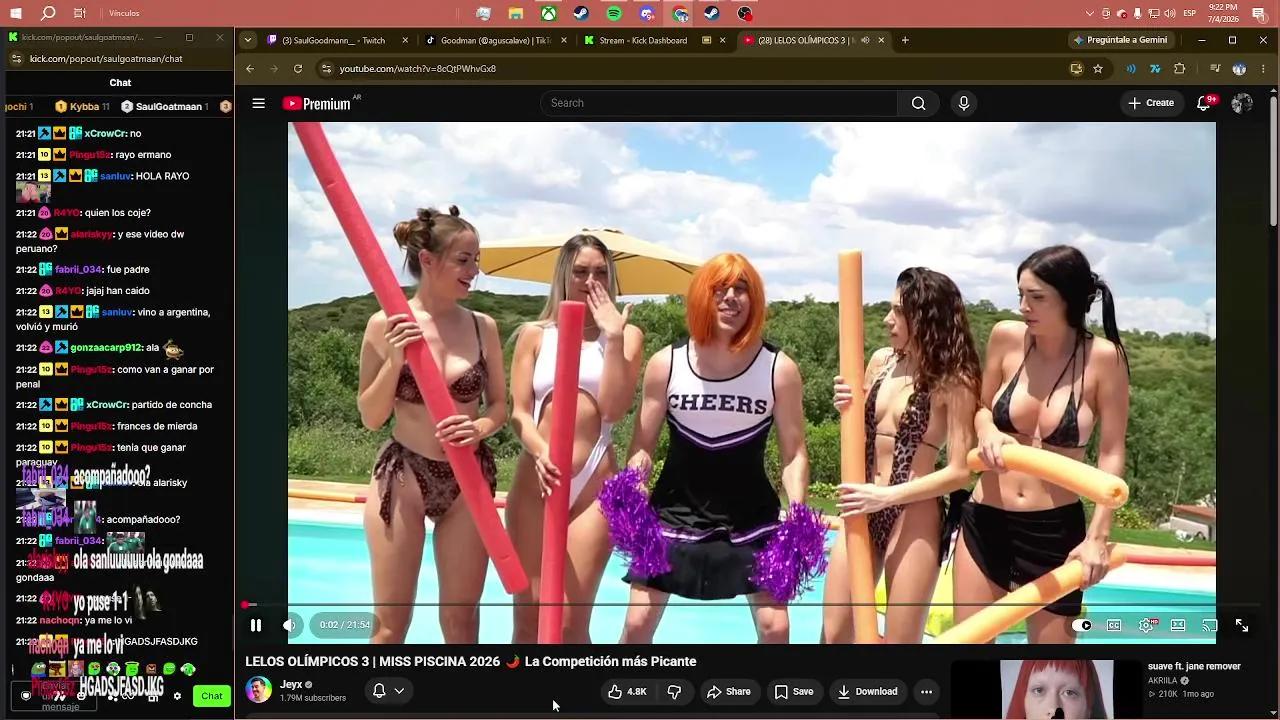The image size is (1280, 720).
Task: Pause the video
Action: pos(256,625)
